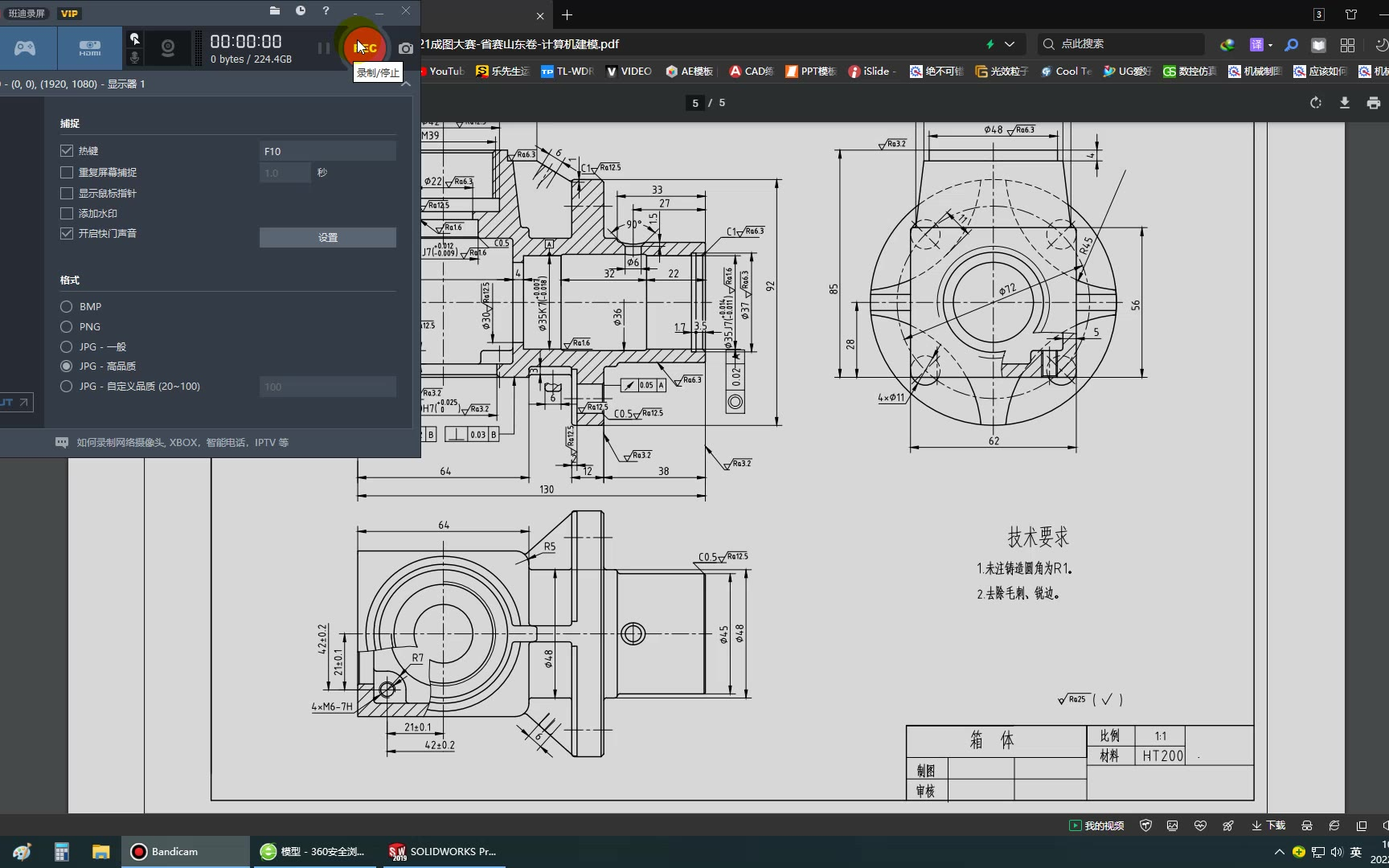This screenshot has width=1389, height=868.
Task: Open Bandicam output folder icon
Action: point(275,10)
